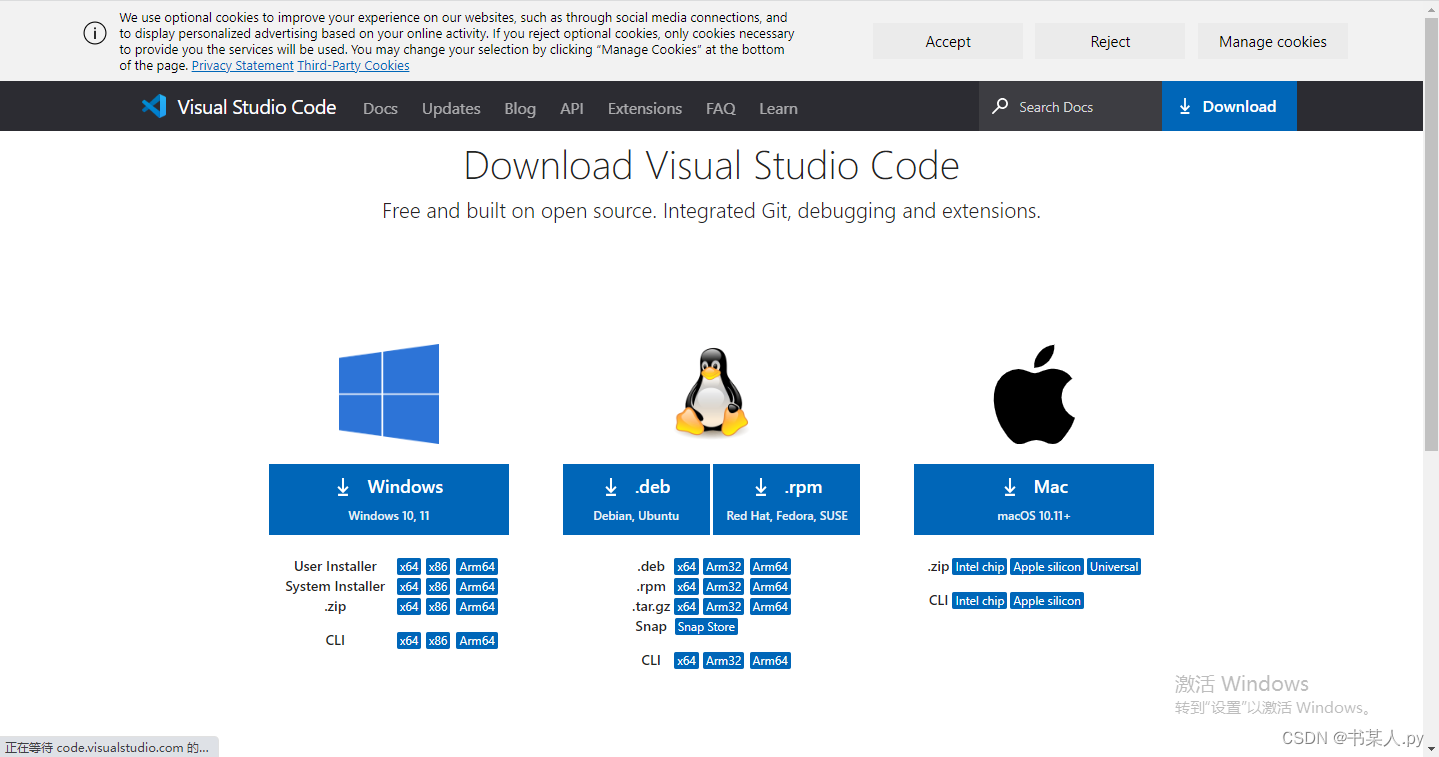Viewport: 1439px width, 757px height.
Task: Focus the Search Docs input field
Action: 1070,106
